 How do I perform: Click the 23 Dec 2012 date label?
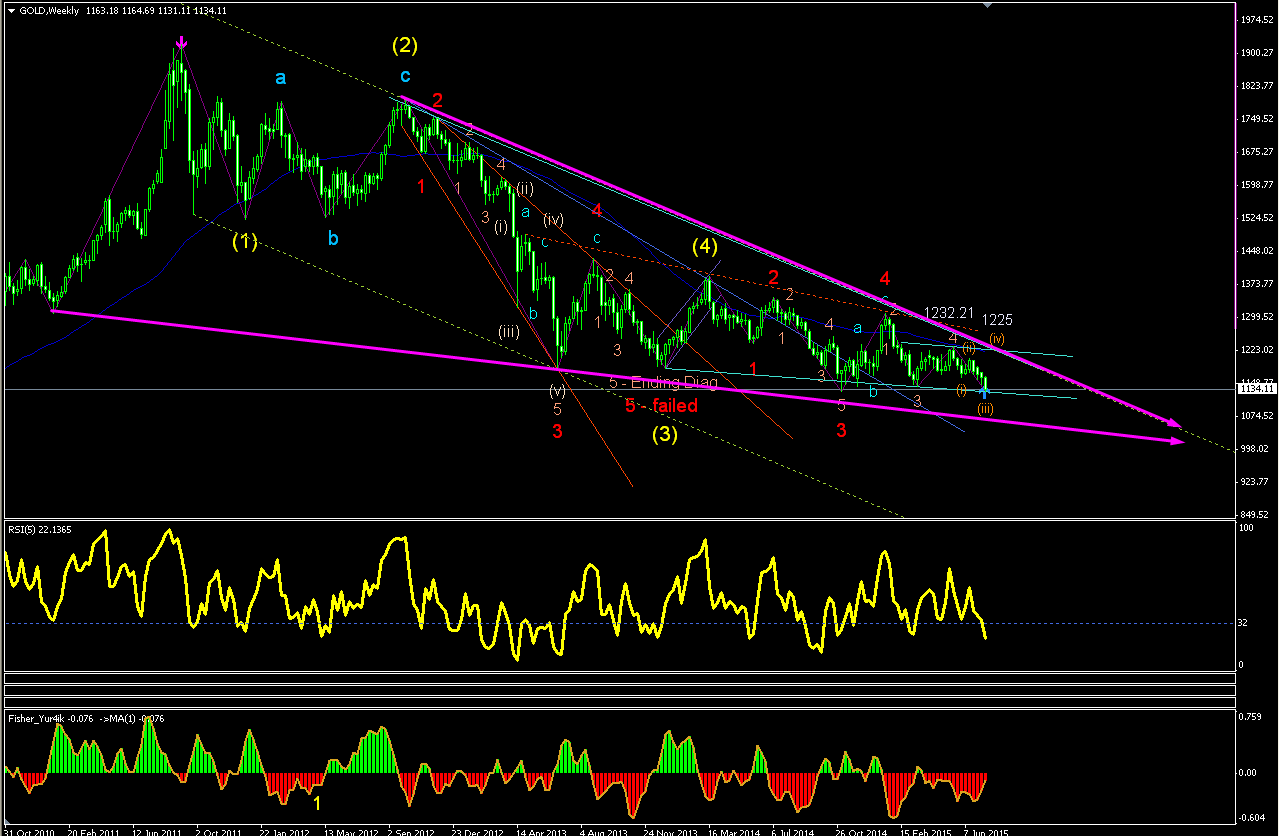[x=475, y=831]
